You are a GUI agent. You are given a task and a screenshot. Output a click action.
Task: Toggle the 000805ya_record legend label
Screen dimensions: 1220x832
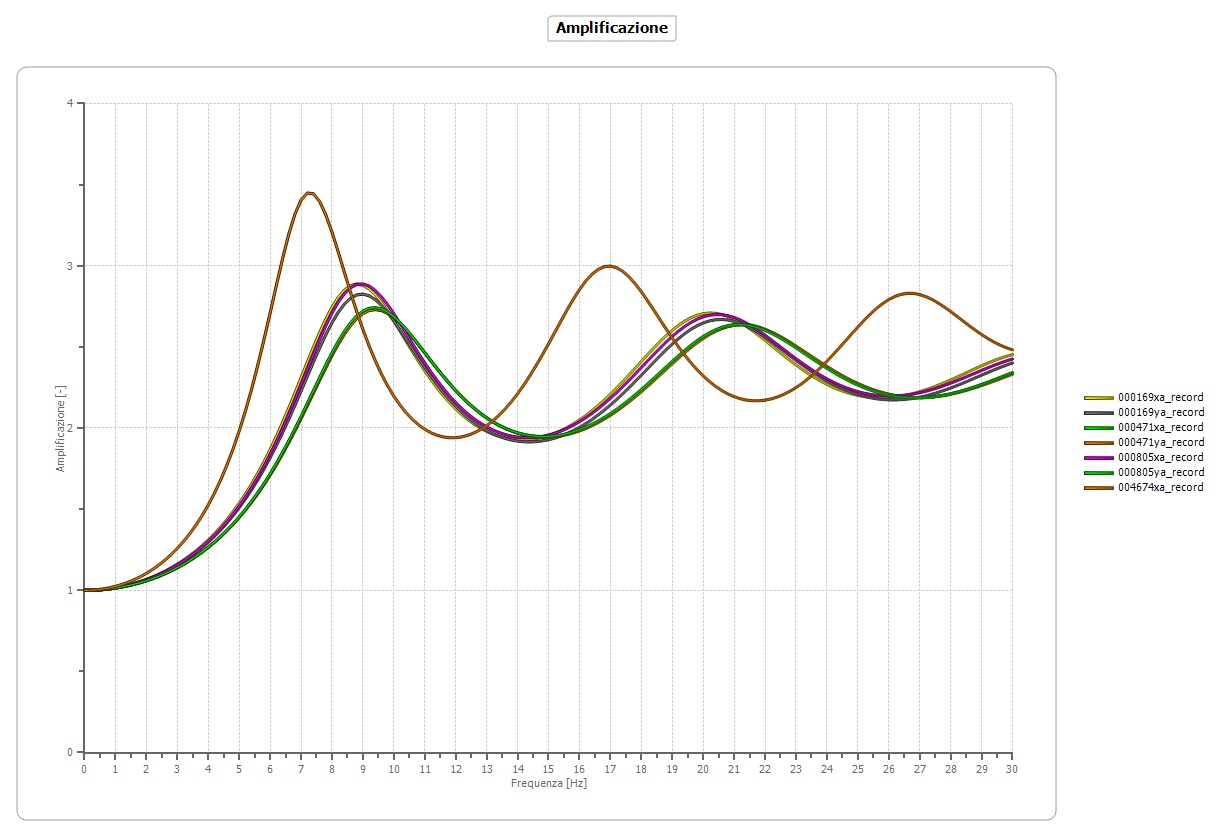[1160, 472]
